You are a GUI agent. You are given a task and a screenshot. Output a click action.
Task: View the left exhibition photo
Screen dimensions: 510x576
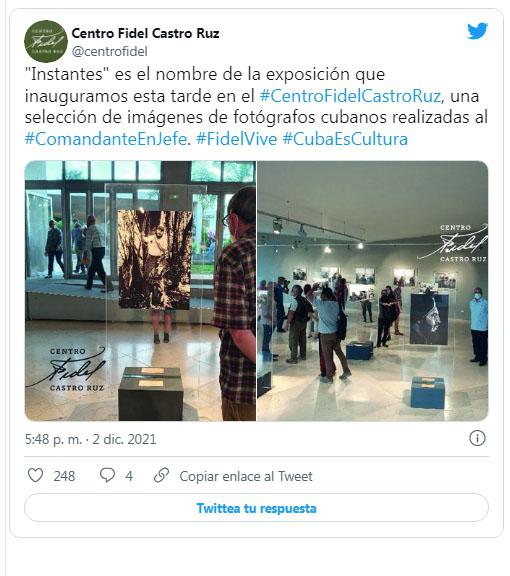pyautogui.click(x=140, y=291)
